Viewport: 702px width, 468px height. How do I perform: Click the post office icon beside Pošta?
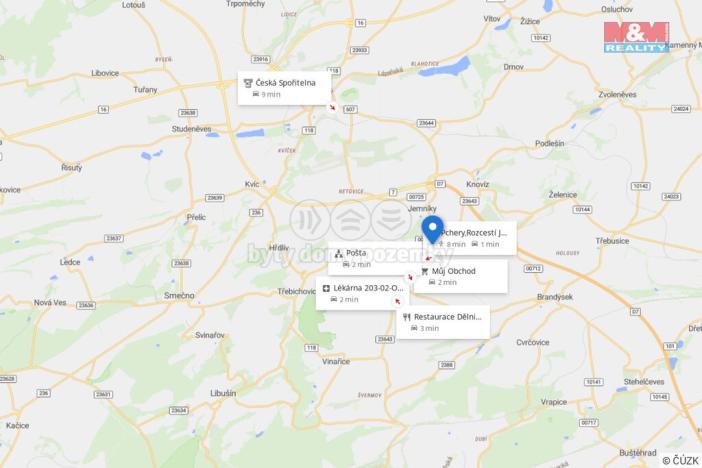(339, 254)
